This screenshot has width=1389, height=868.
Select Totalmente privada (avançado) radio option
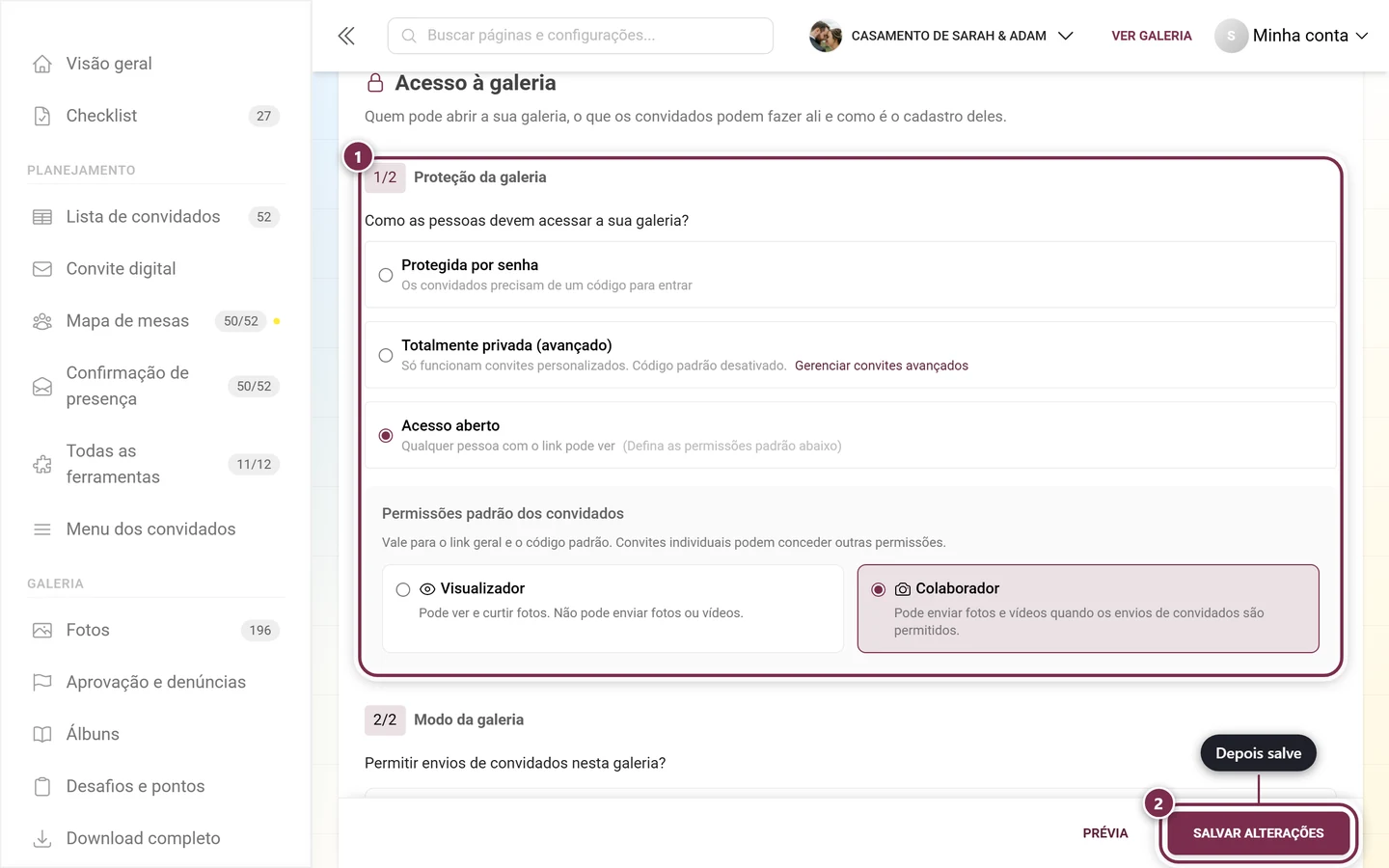(x=386, y=355)
